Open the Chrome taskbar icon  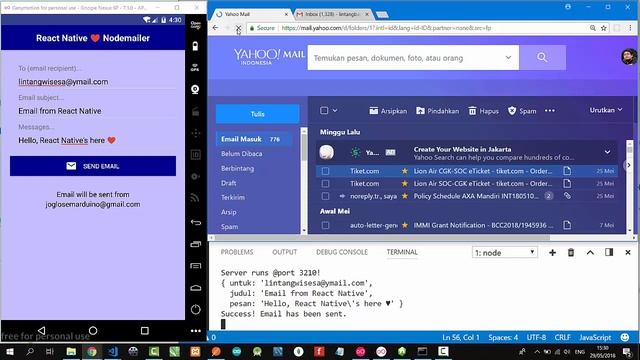pyautogui.click(x=92, y=351)
